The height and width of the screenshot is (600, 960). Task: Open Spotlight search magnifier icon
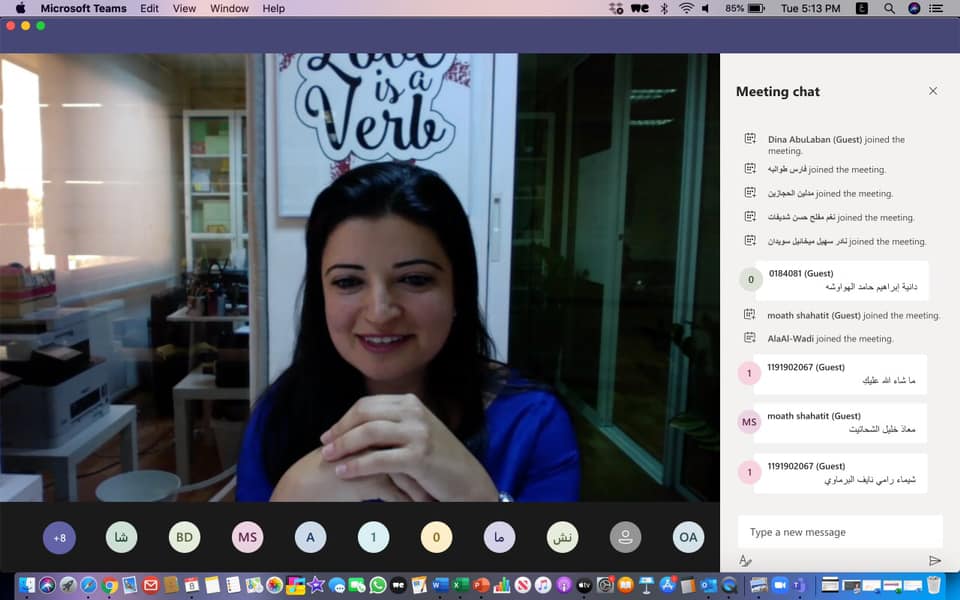889,8
